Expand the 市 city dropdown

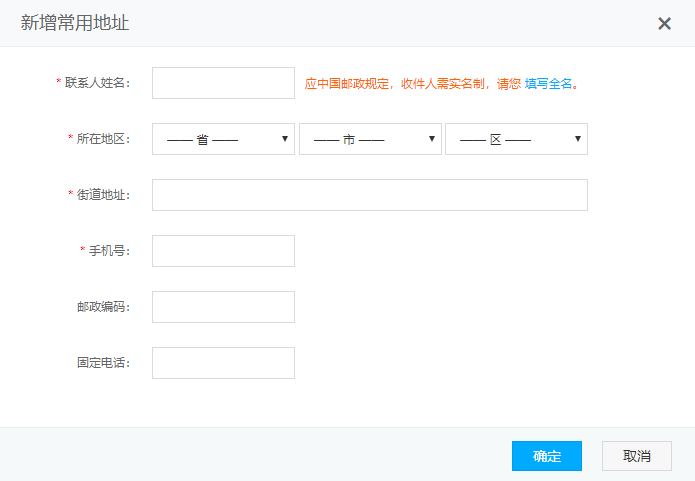pyautogui.click(x=370, y=139)
